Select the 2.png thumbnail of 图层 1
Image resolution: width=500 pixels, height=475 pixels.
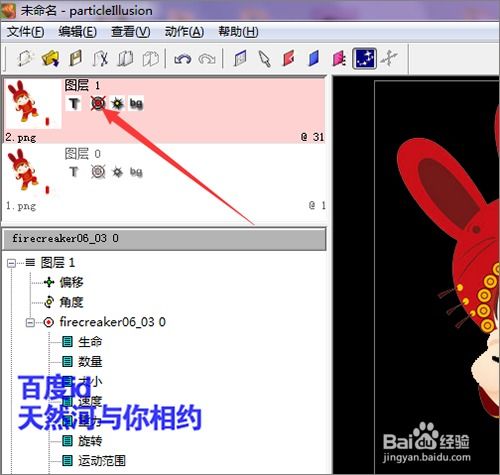point(33,104)
